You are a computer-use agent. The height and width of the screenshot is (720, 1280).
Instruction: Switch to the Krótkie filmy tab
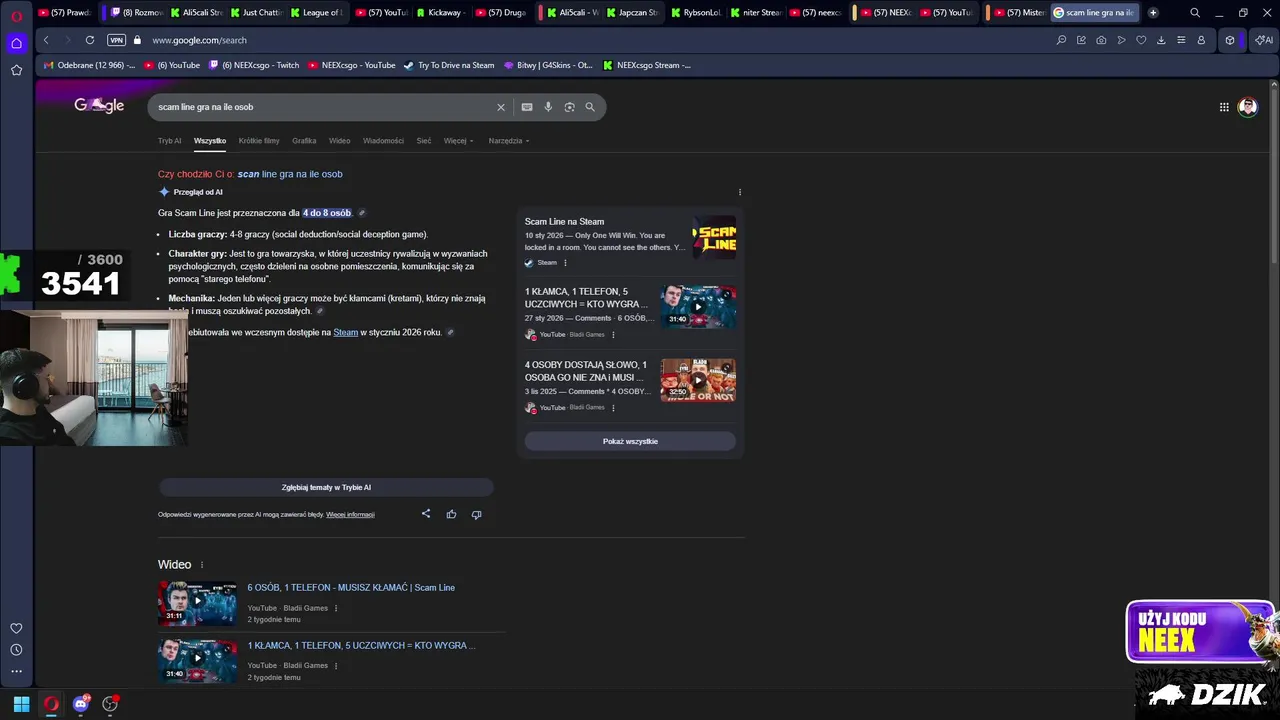click(259, 141)
